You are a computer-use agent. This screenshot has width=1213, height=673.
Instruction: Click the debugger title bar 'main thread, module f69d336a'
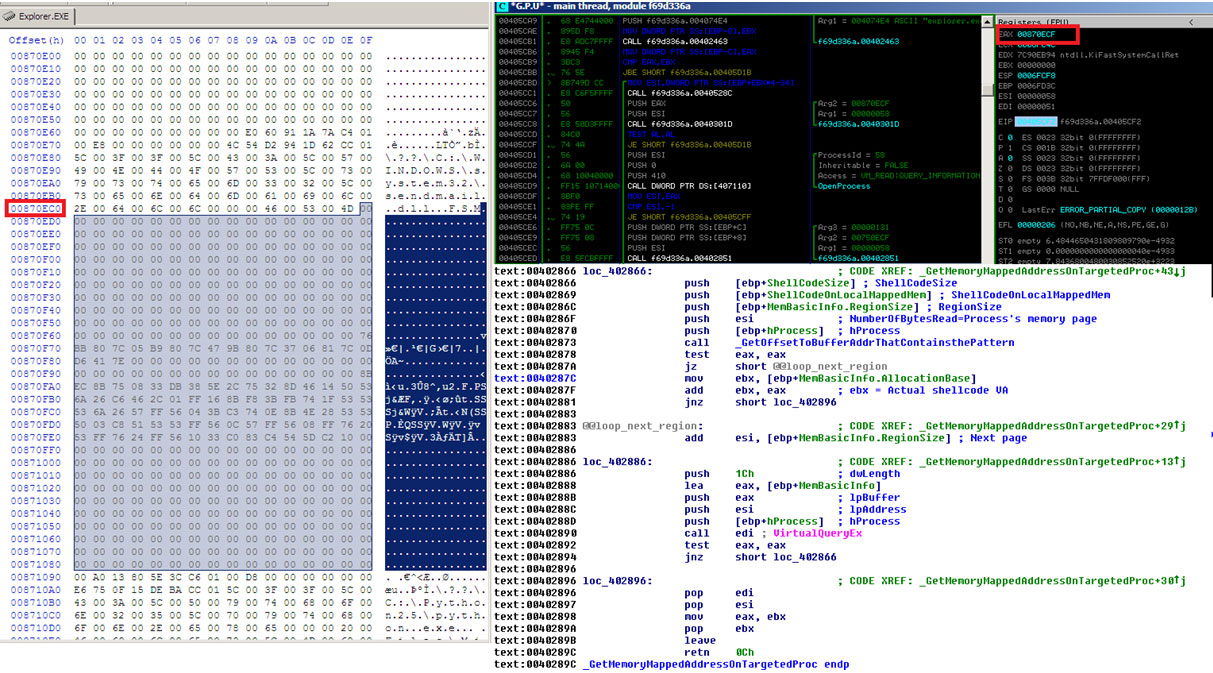pos(619,7)
